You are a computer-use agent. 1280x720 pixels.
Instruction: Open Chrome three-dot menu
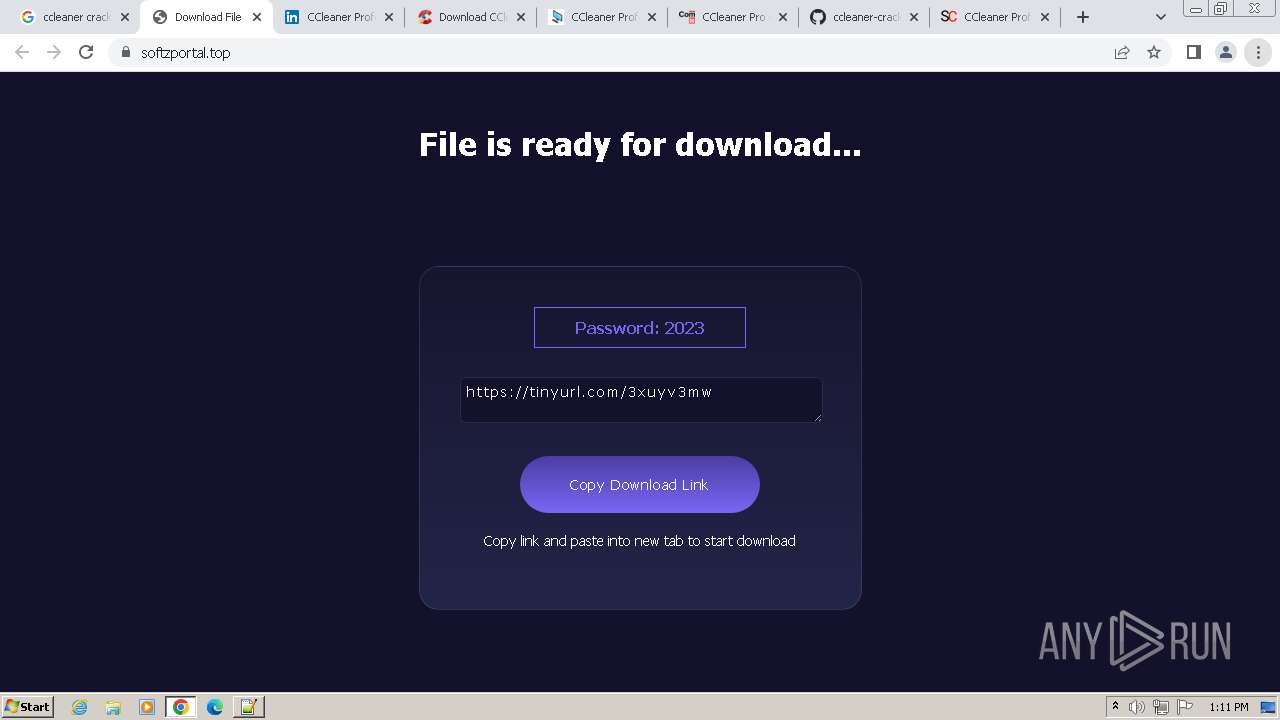click(1258, 53)
